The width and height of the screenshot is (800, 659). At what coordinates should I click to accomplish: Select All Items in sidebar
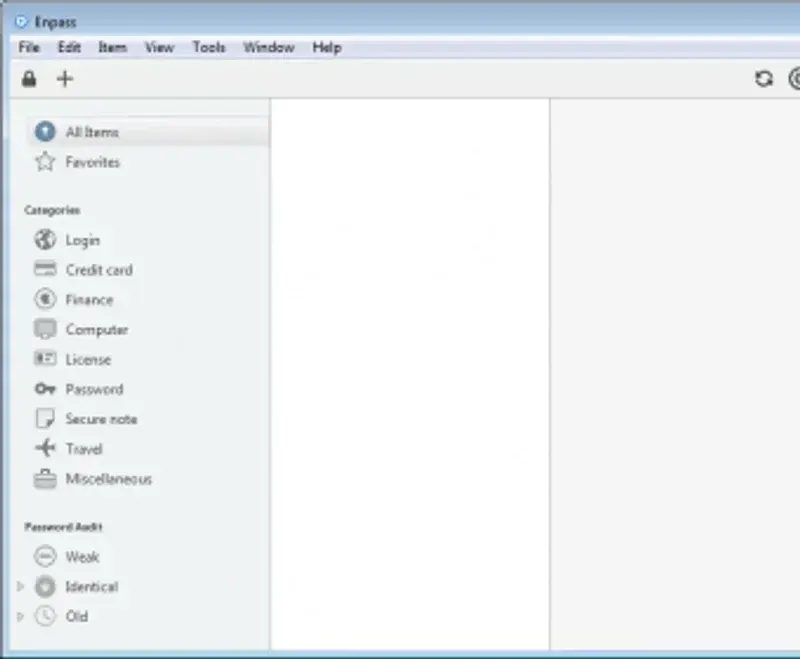tap(148, 132)
